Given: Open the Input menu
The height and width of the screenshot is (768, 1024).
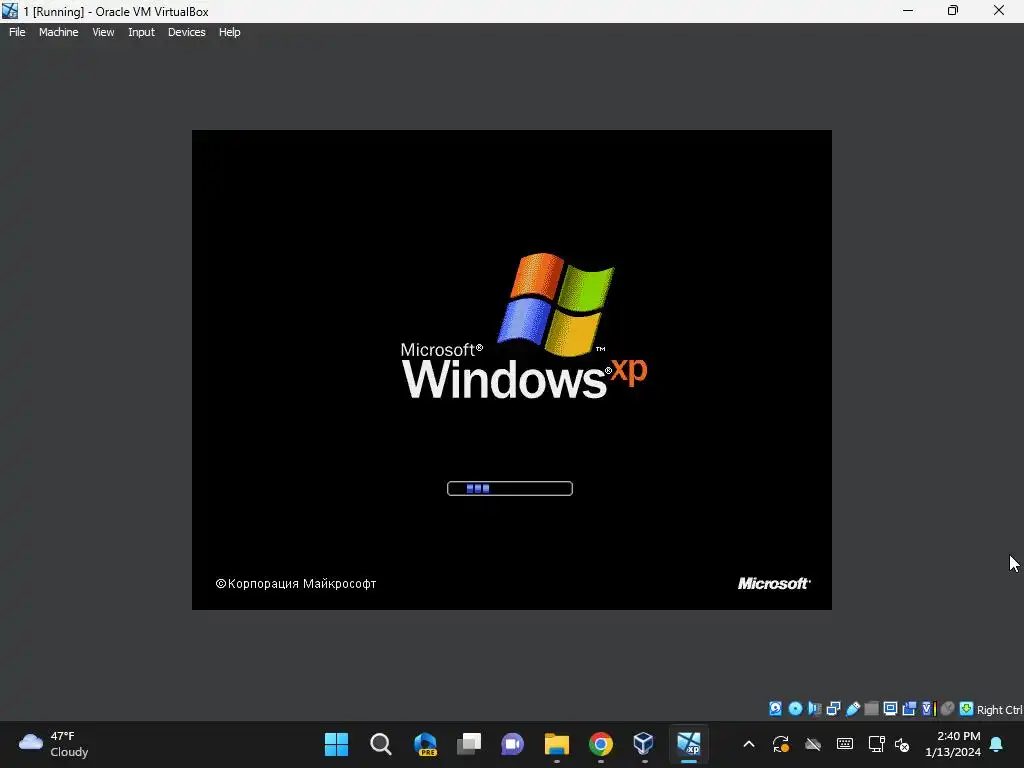Looking at the screenshot, I should coord(141,32).
